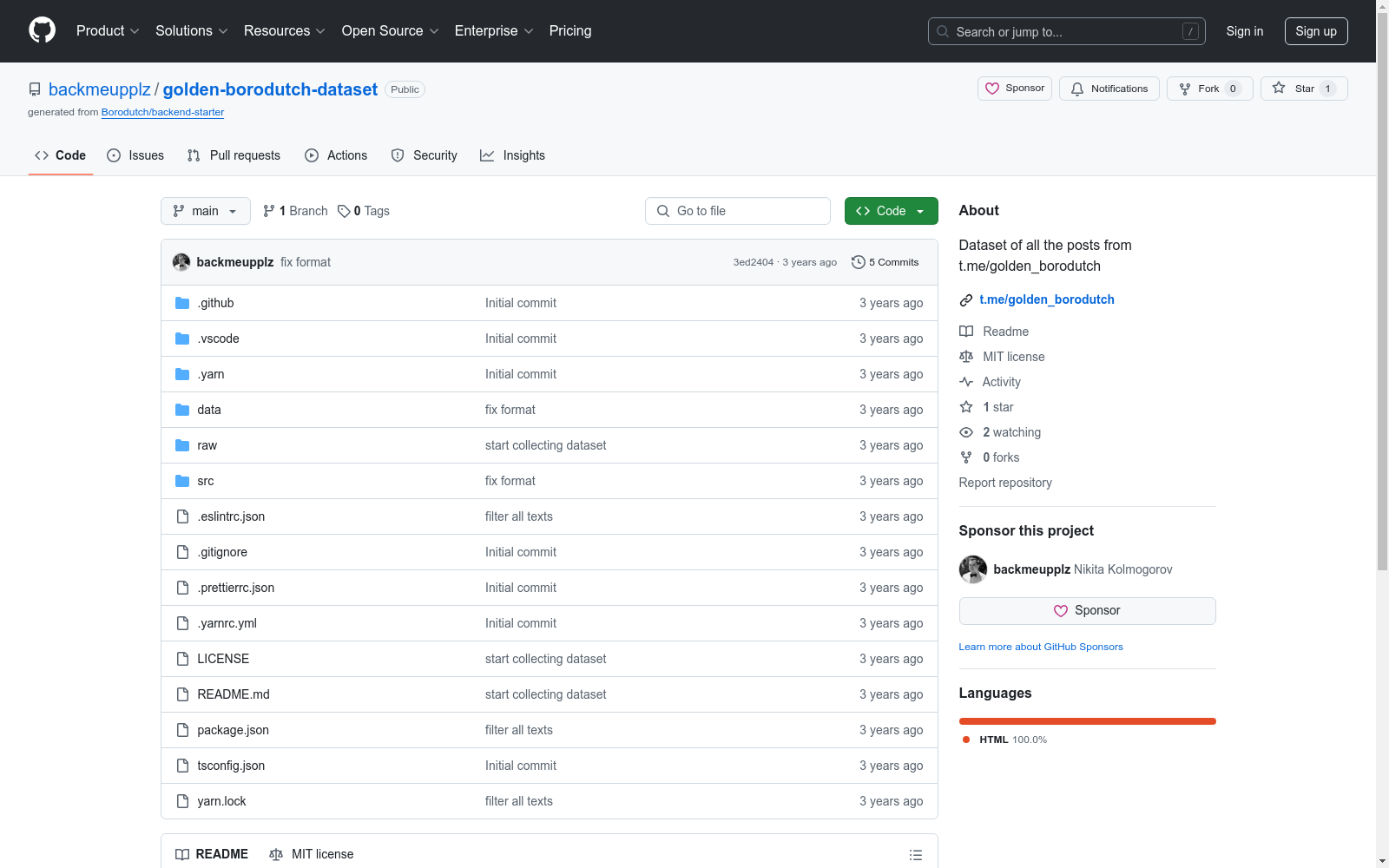This screenshot has width=1389, height=868.
Task: Click the star icon beside 1 star
Action: 966,407
